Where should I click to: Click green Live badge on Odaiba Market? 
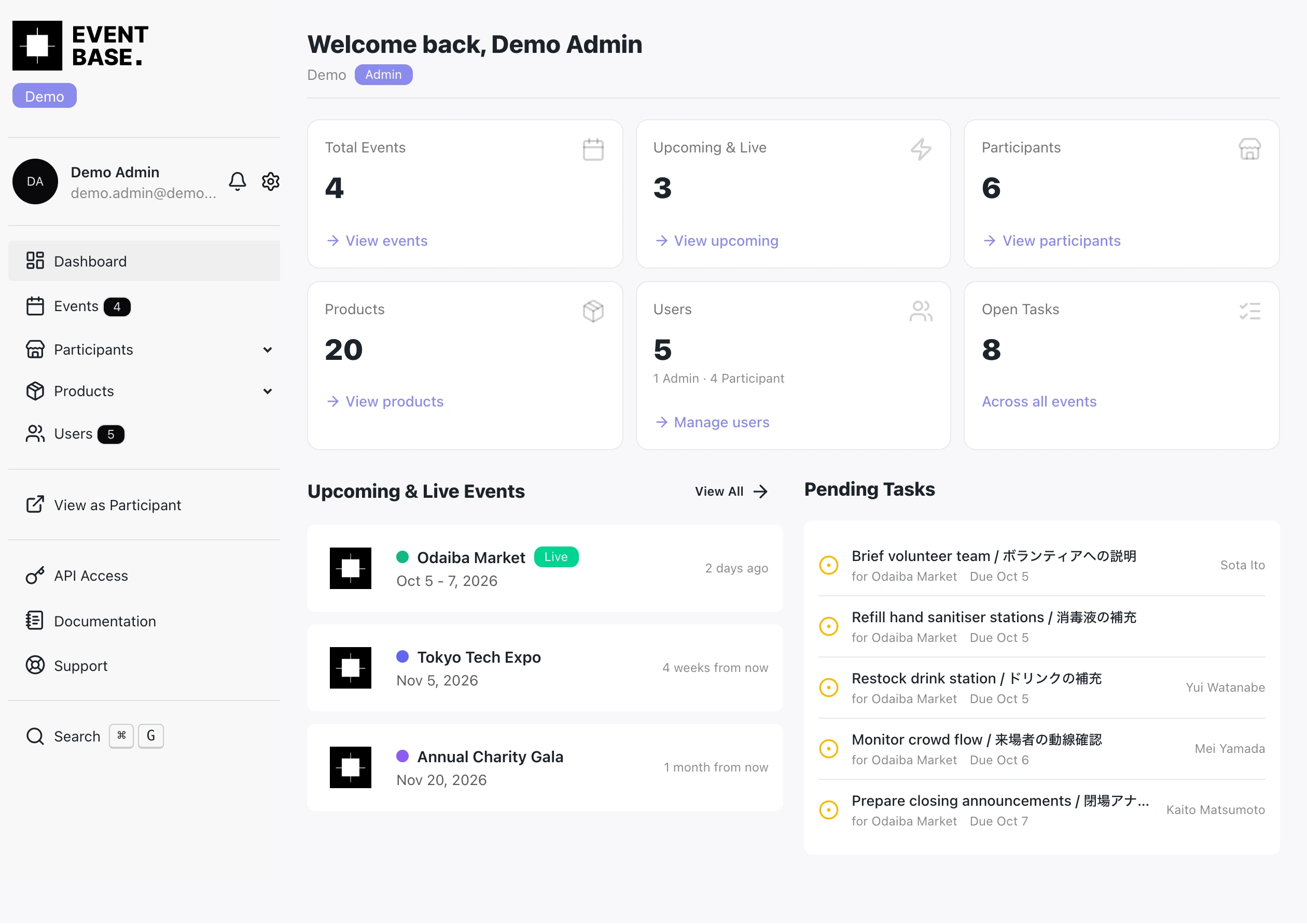click(556, 557)
